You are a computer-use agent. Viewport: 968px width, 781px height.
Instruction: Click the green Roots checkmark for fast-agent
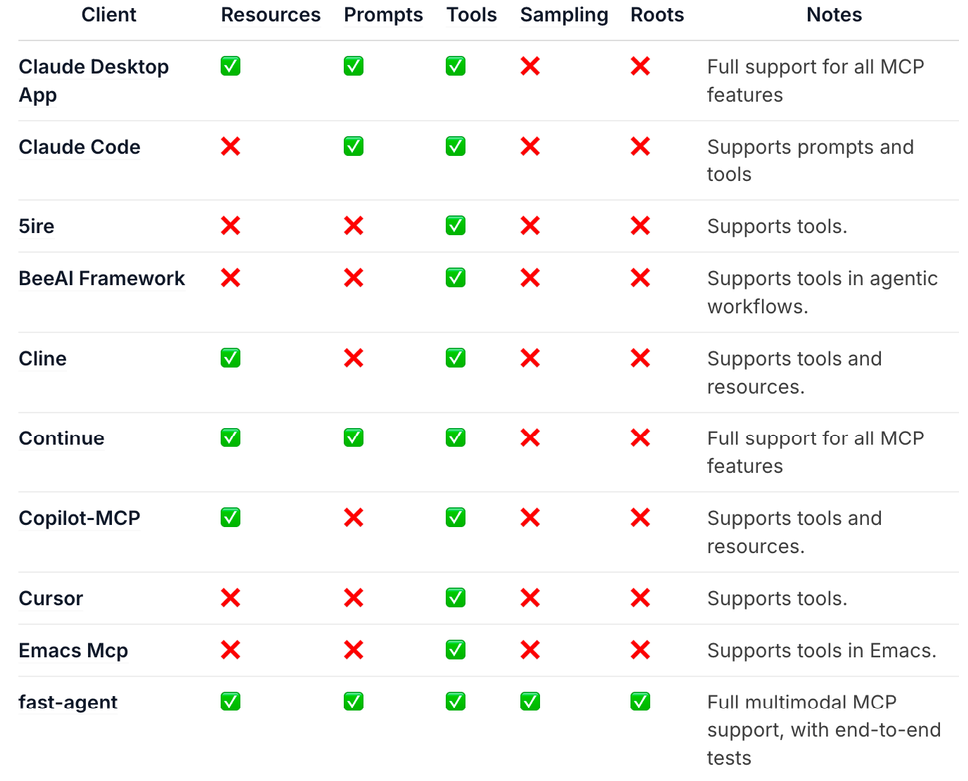(640, 702)
